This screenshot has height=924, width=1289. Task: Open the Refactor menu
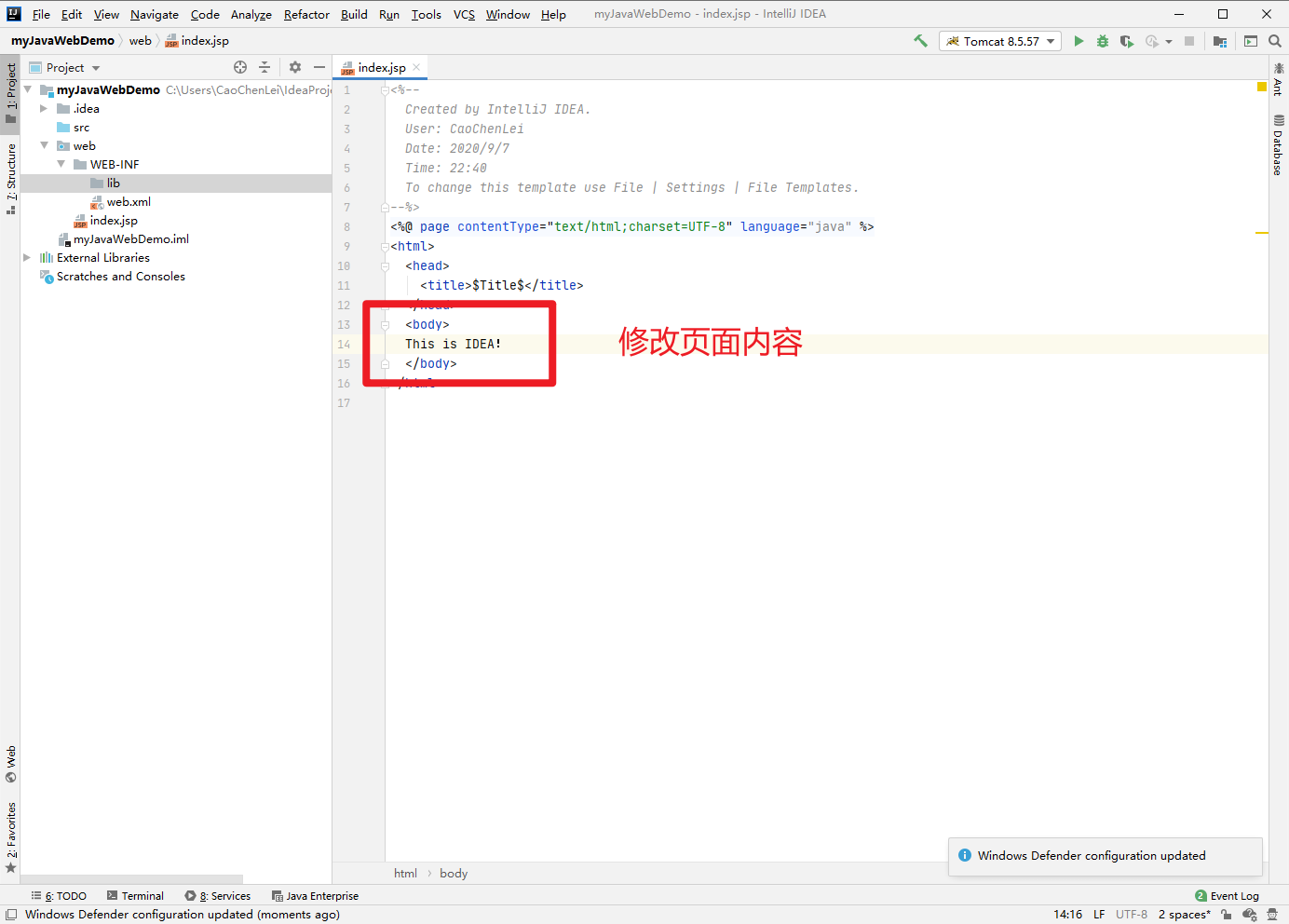pyautogui.click(x=306, y=14)
